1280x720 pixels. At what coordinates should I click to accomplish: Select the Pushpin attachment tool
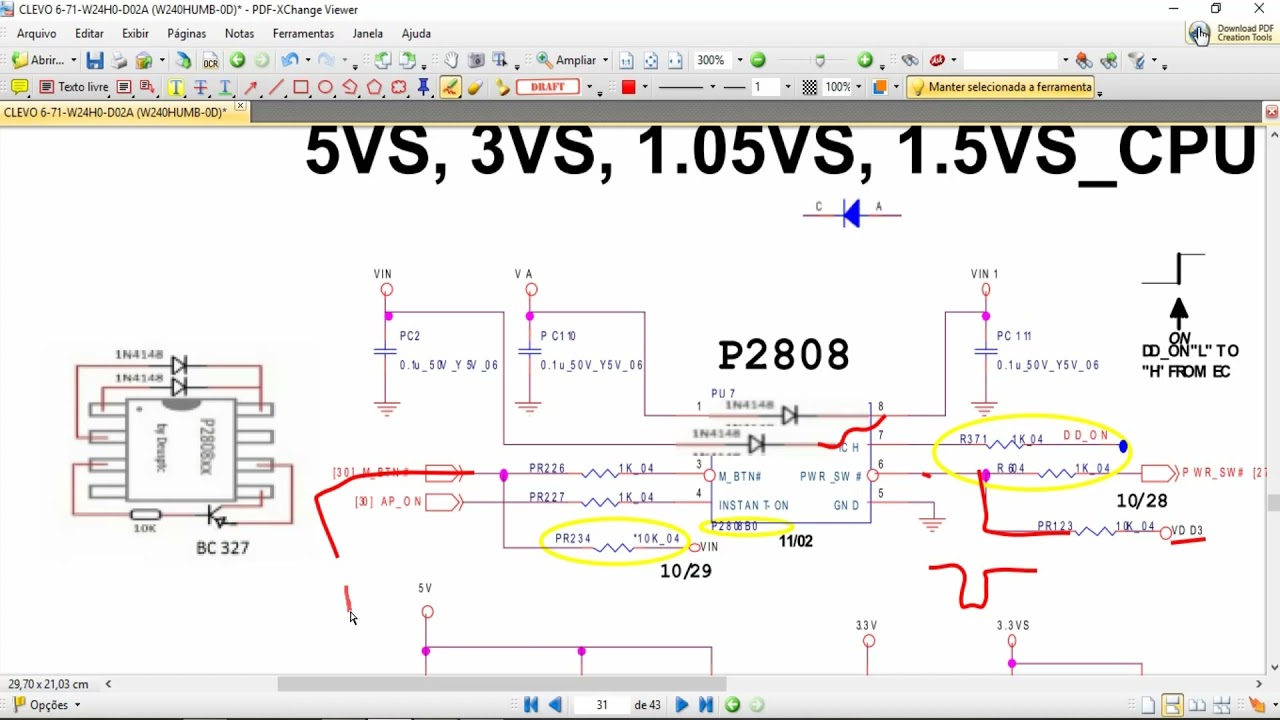424,87
